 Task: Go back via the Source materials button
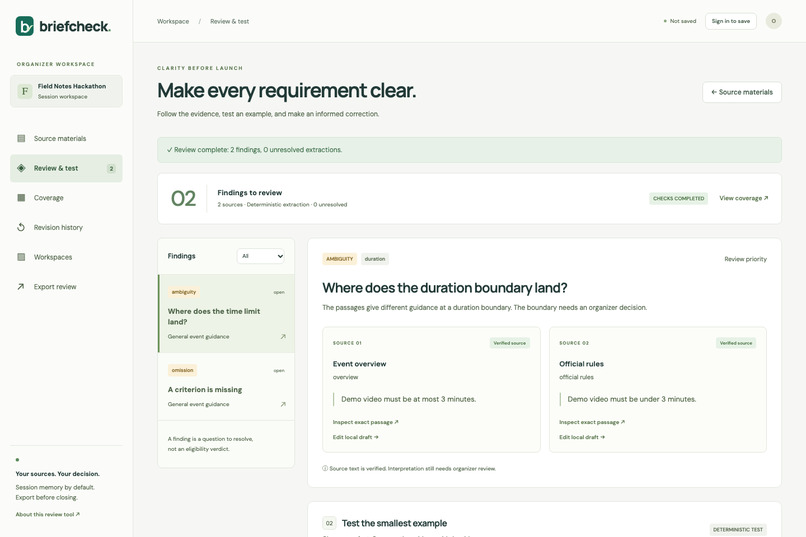click(742, 92)
